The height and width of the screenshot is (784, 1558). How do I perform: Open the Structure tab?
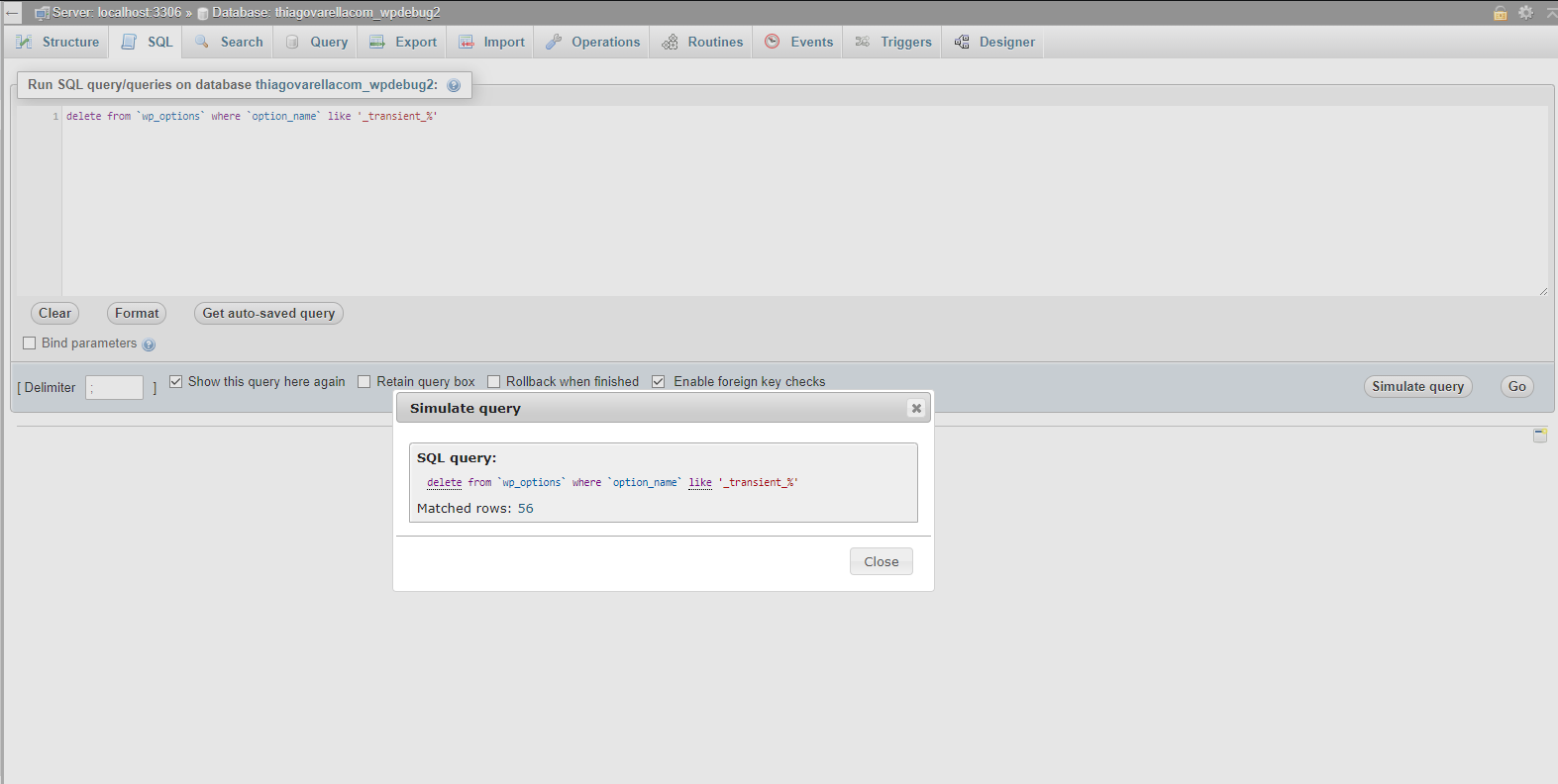(58, 42)
